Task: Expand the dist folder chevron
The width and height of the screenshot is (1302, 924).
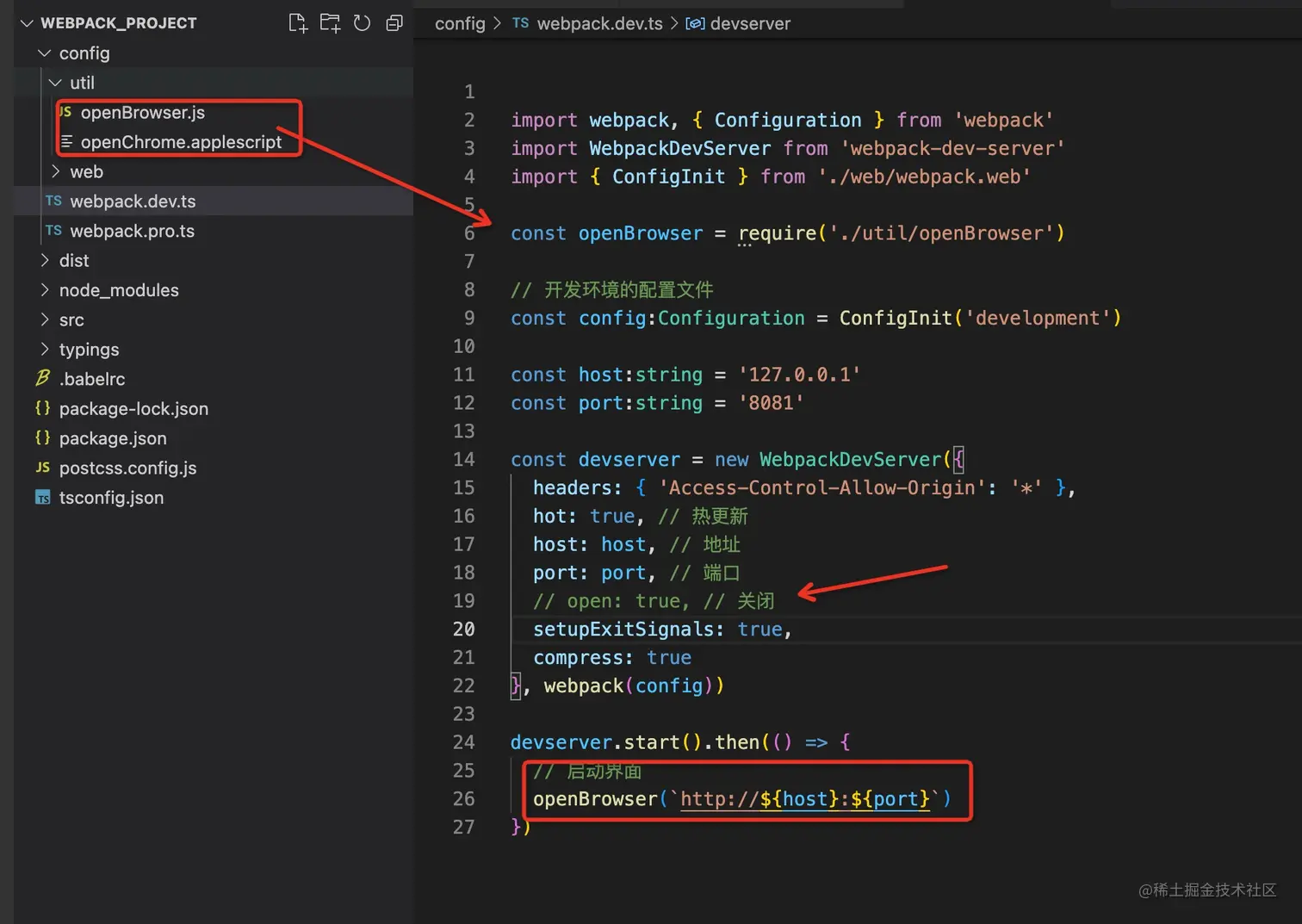Action: coord(45,260)
